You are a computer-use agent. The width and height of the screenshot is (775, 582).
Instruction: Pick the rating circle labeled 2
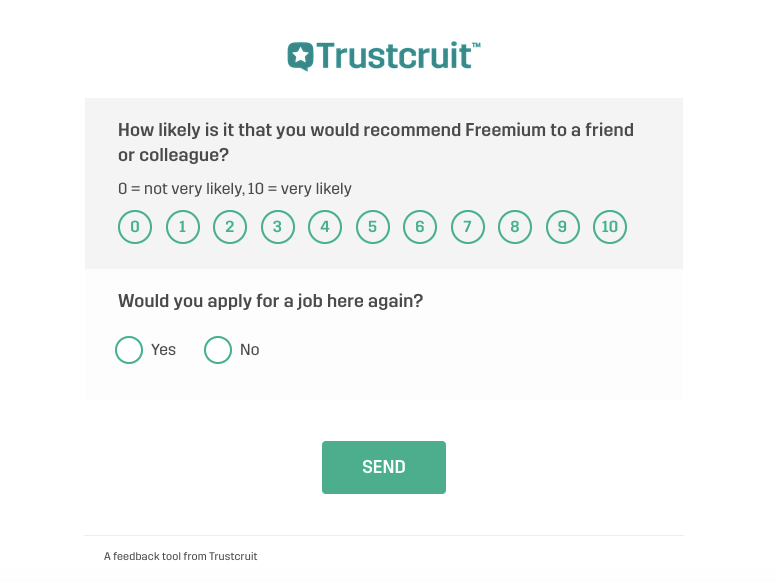pos(230,227)
